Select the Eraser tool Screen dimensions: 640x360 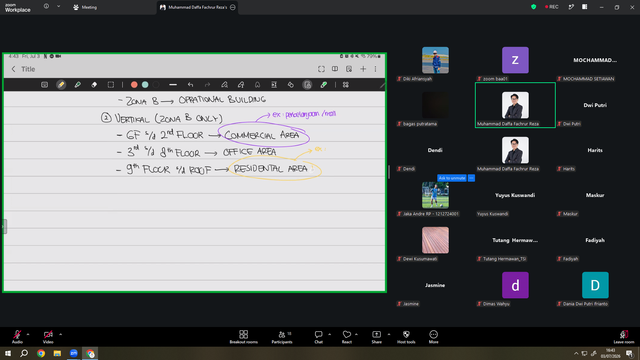pos(94,85)
